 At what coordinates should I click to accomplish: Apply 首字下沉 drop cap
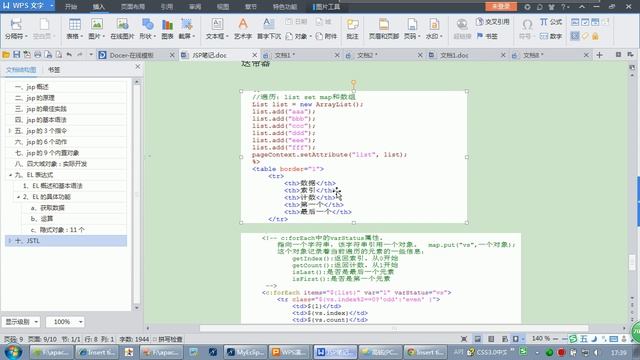269,29
